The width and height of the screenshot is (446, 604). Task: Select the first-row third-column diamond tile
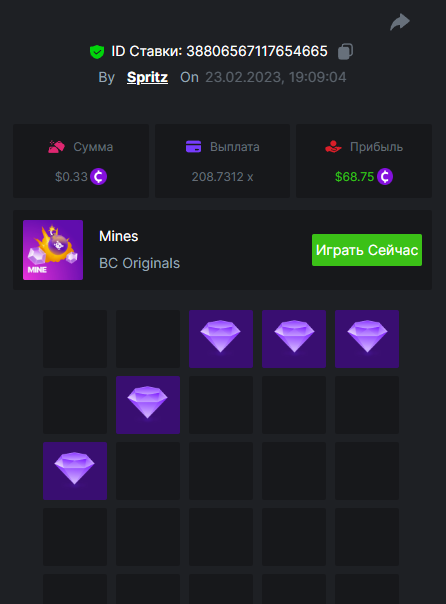pyautogui.click(x=221, y=339)
